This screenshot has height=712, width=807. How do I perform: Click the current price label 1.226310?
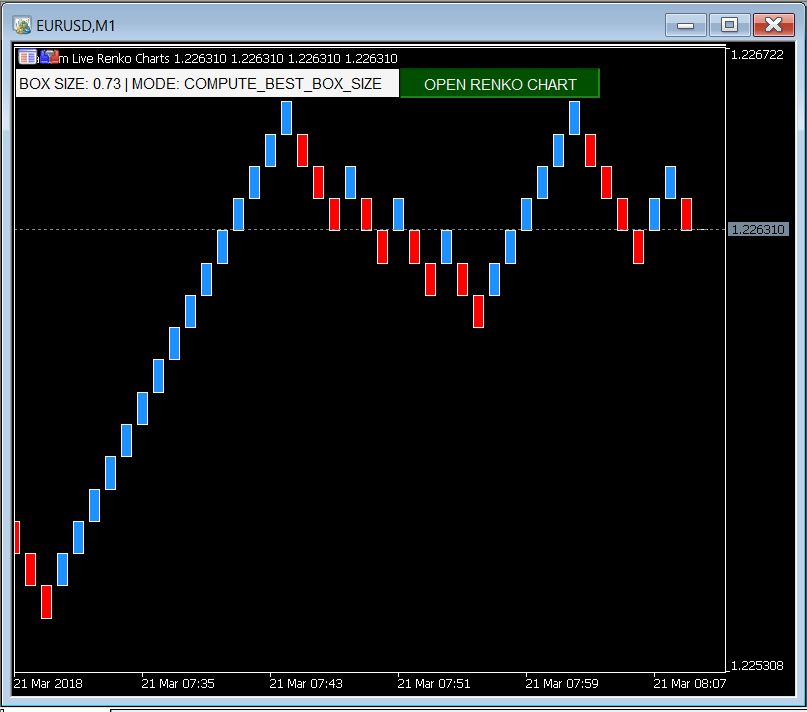[x=758, y=230]
